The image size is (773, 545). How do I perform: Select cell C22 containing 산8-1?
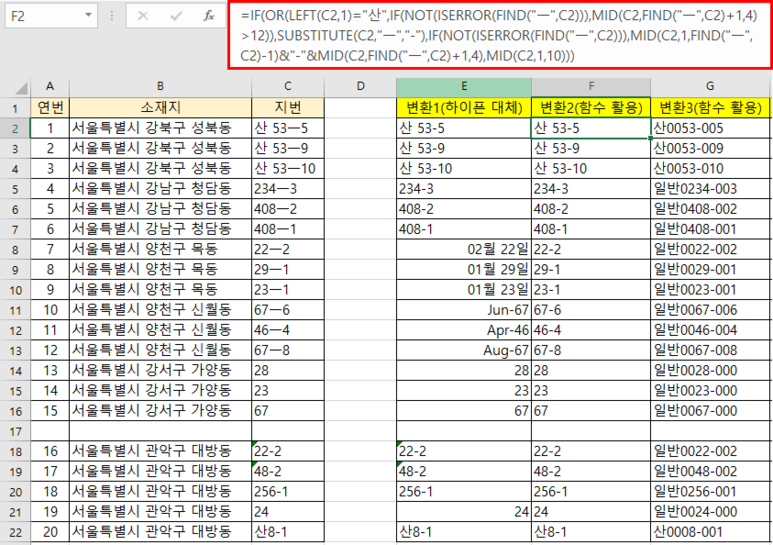(288, 532)
